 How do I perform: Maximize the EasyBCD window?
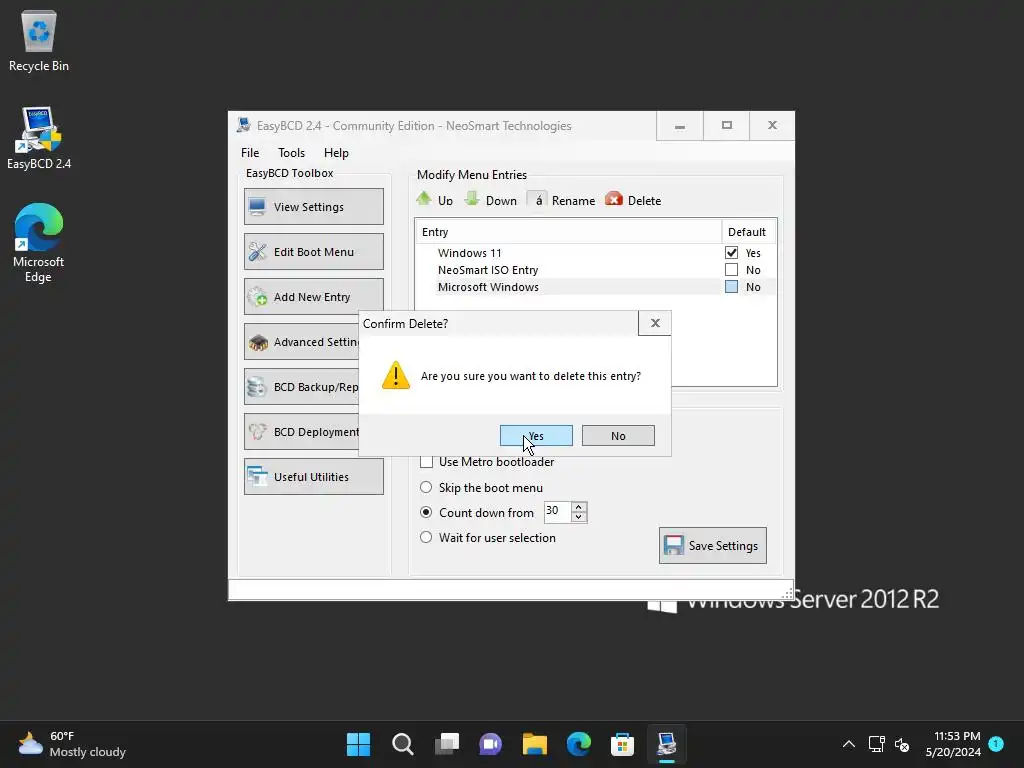tap(726, 126)
